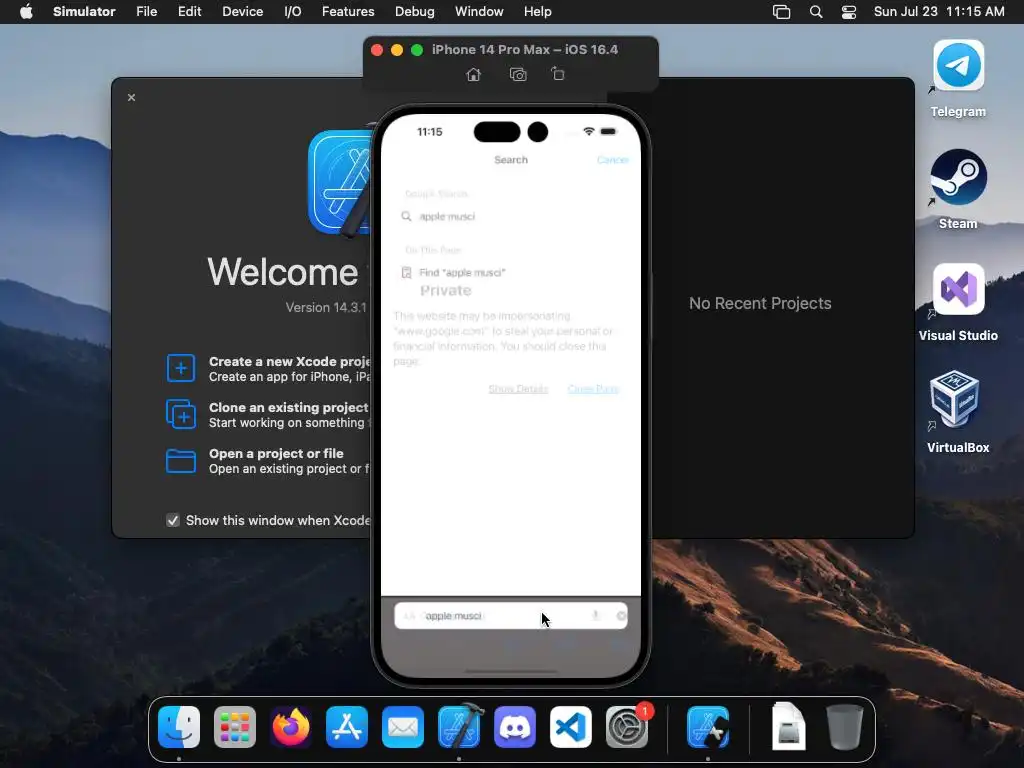
Task: Take a simulator screenshot with camera icon
Action: pos(518,74)
